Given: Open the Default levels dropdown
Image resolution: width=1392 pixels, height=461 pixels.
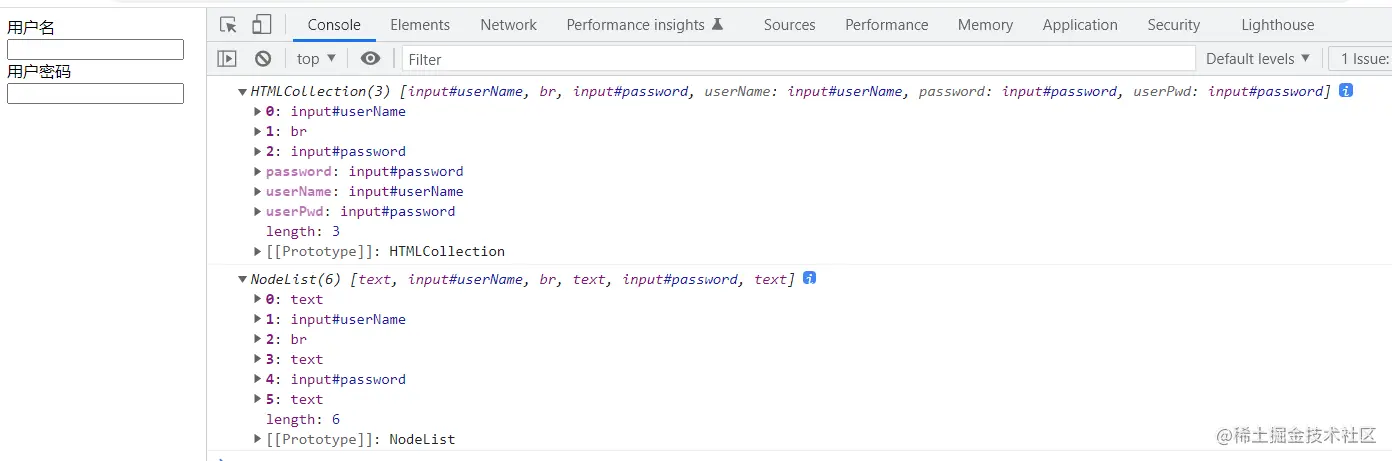Looking at the screenshot, I should [x=1257, y=59].
